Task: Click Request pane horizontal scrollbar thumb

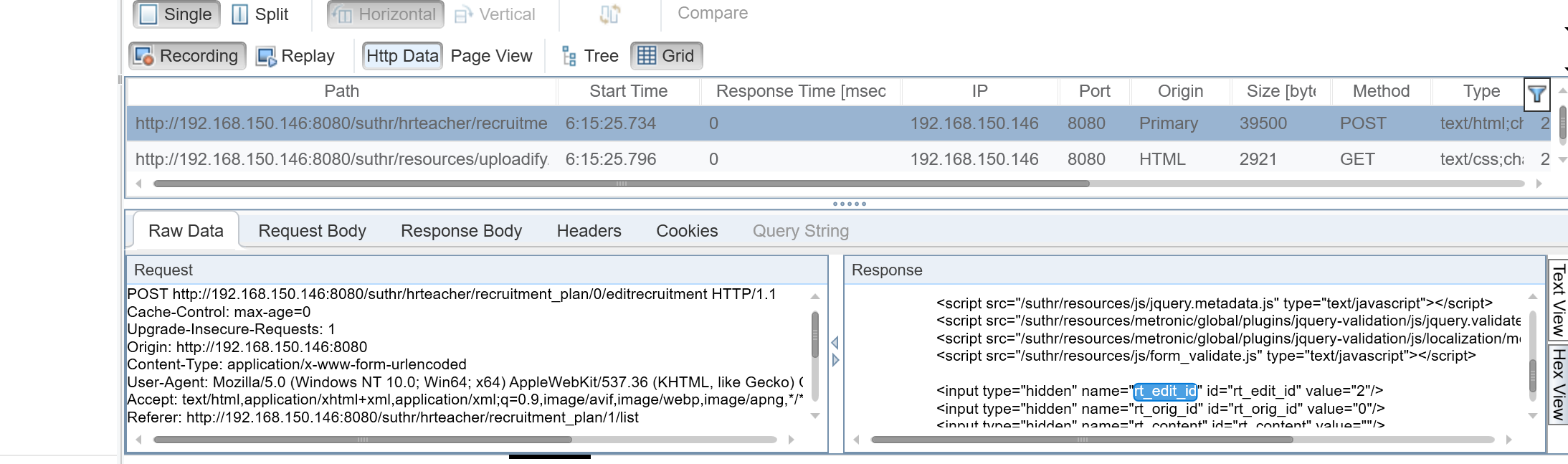Action: pyautogui.click(x=363, y=440)
